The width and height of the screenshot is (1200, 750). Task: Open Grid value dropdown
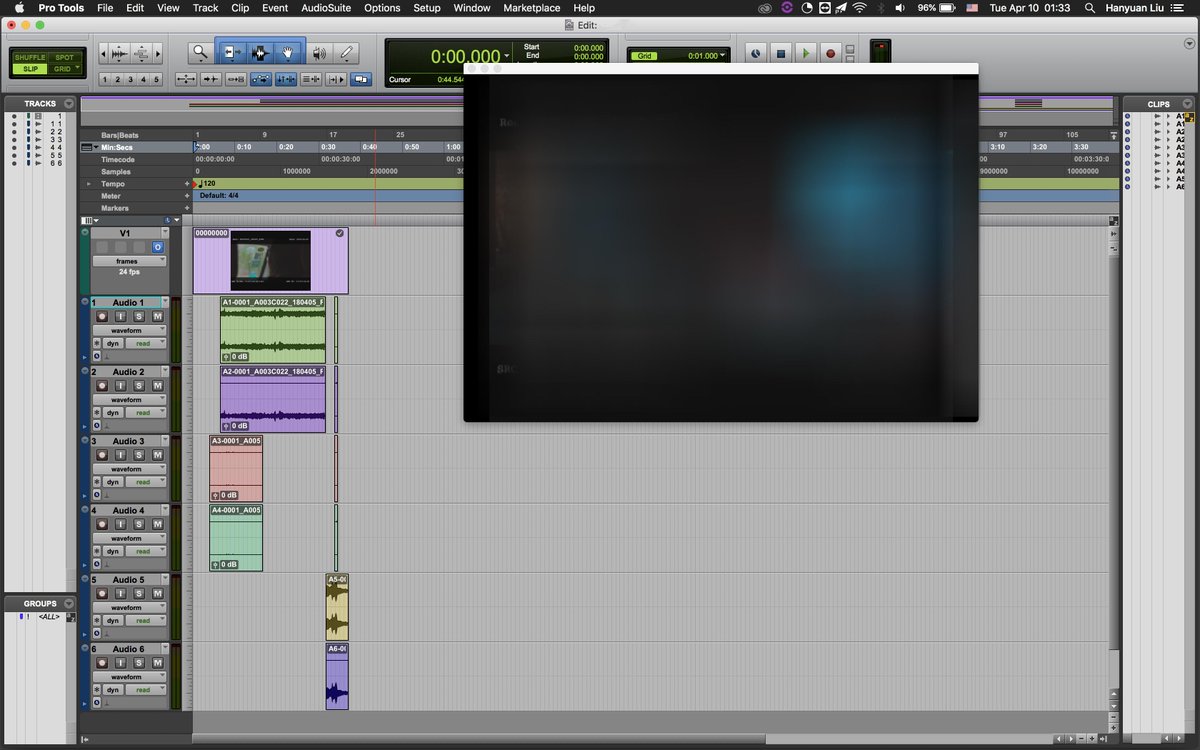coord(723,55)
